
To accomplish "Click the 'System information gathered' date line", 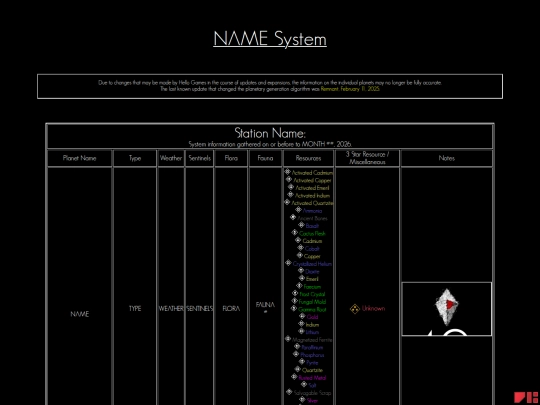I will tap(270, 144).
